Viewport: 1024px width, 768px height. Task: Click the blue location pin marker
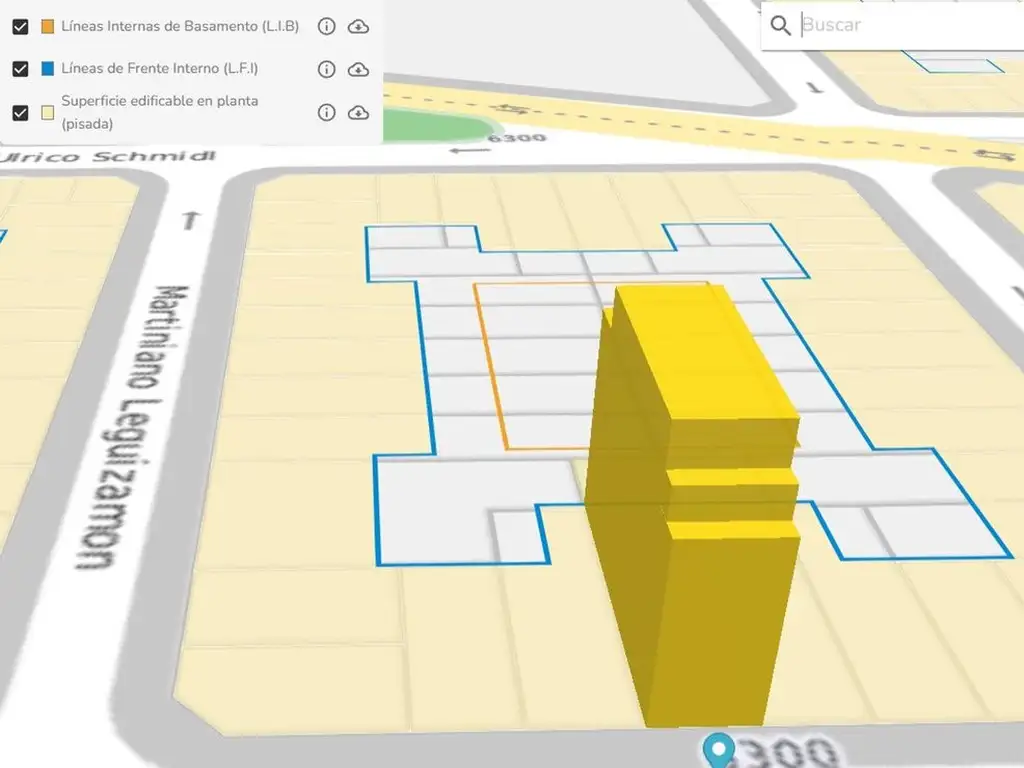point(718,749)
